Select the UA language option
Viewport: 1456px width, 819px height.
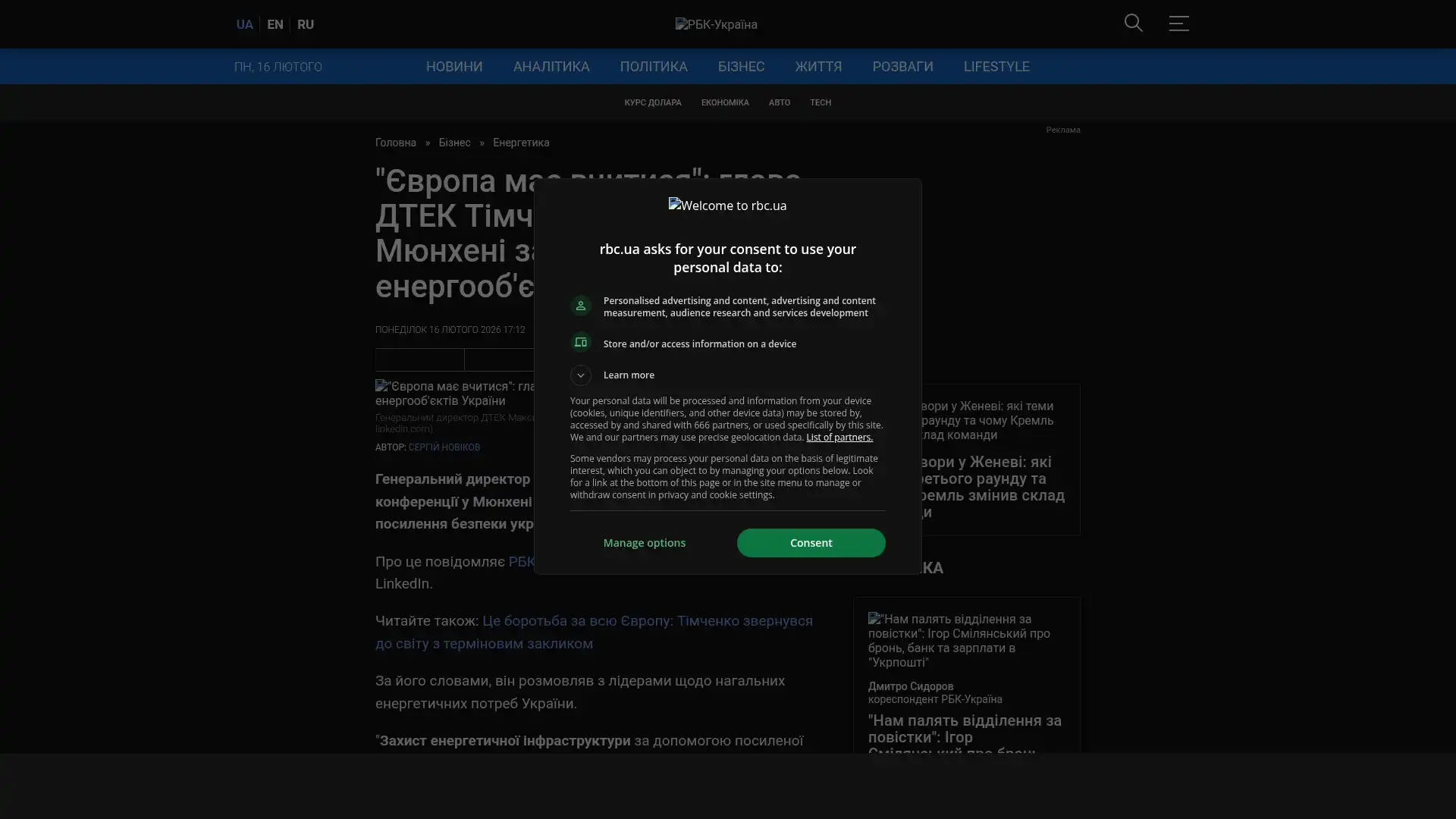pos(244,24)
